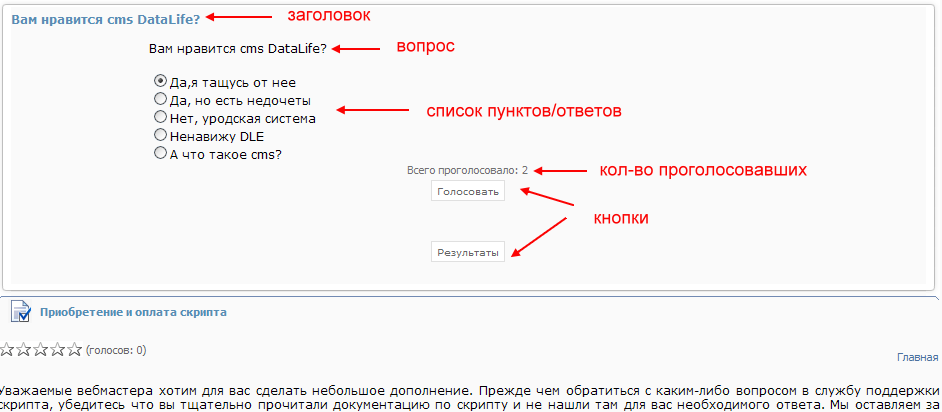942x412 pixels.
Task: Select radio "А что такое cms?"
Action: (x=160, y=153)
